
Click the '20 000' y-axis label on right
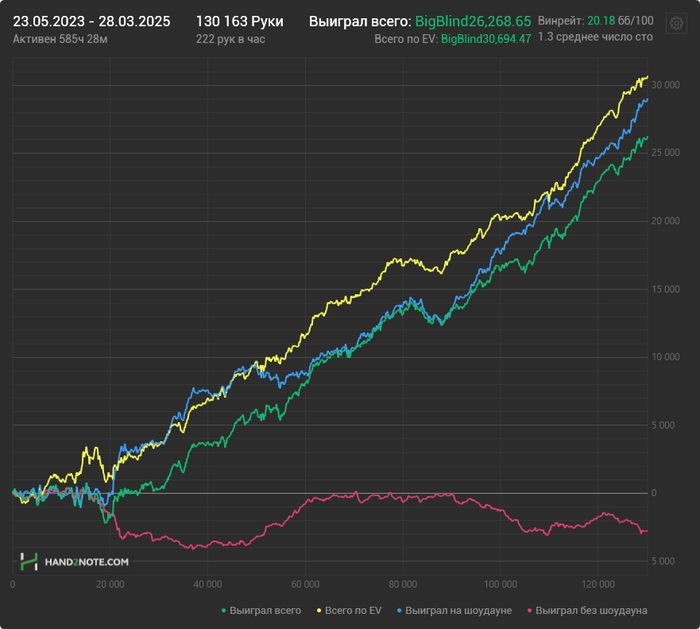click(x=665, y=221)
